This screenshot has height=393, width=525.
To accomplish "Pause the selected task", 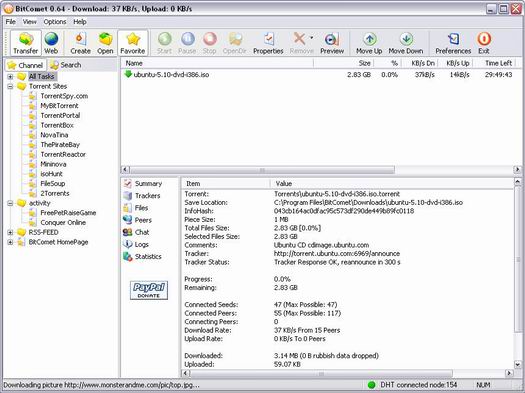I will 187,43.
